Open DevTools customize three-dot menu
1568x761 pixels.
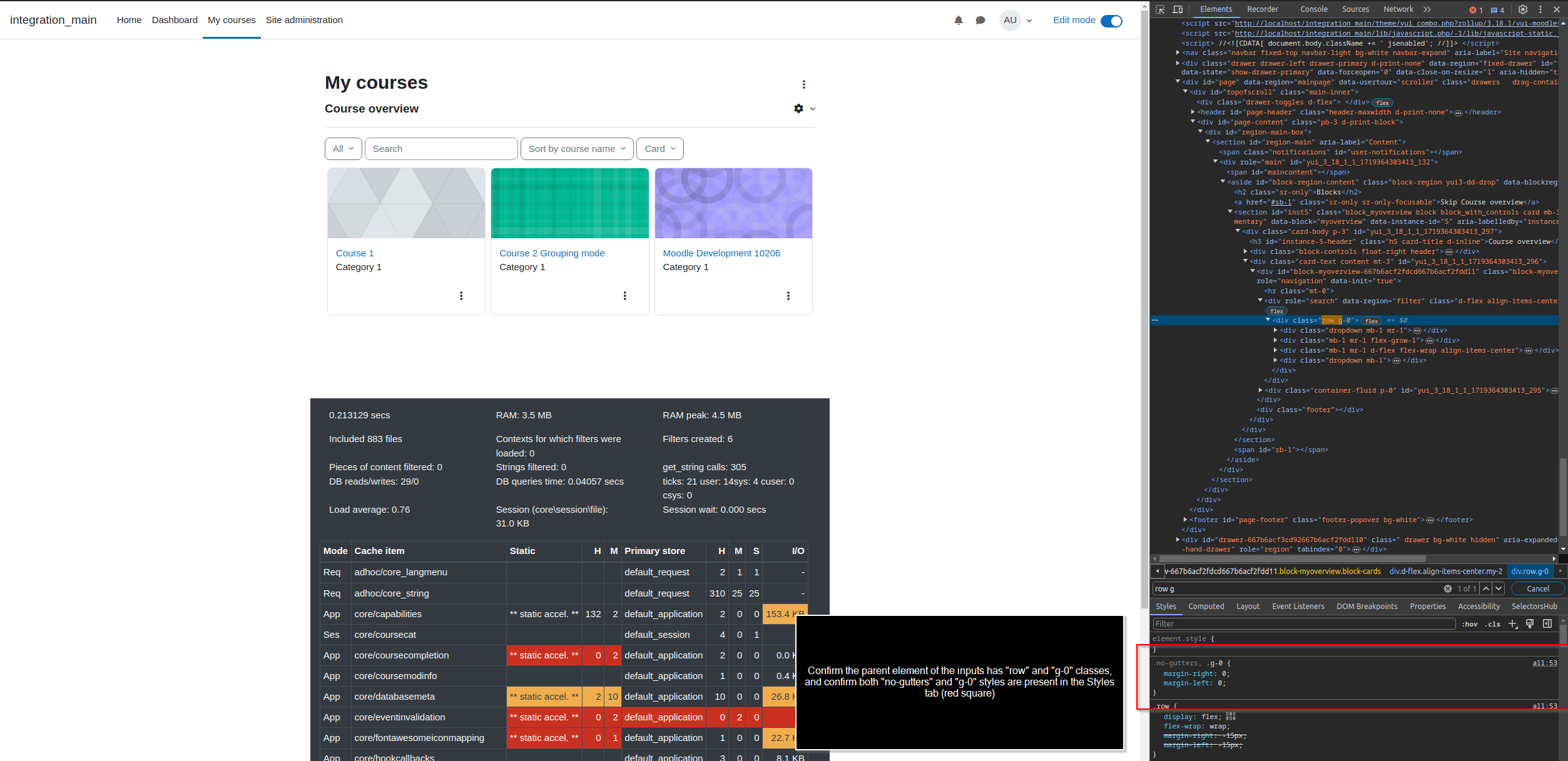point(1540,9)
